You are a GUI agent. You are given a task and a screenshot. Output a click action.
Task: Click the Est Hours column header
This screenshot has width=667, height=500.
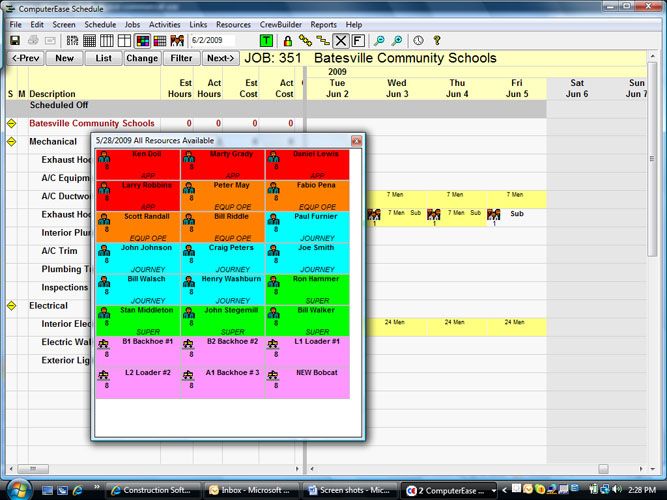click(x=180, y=89)
